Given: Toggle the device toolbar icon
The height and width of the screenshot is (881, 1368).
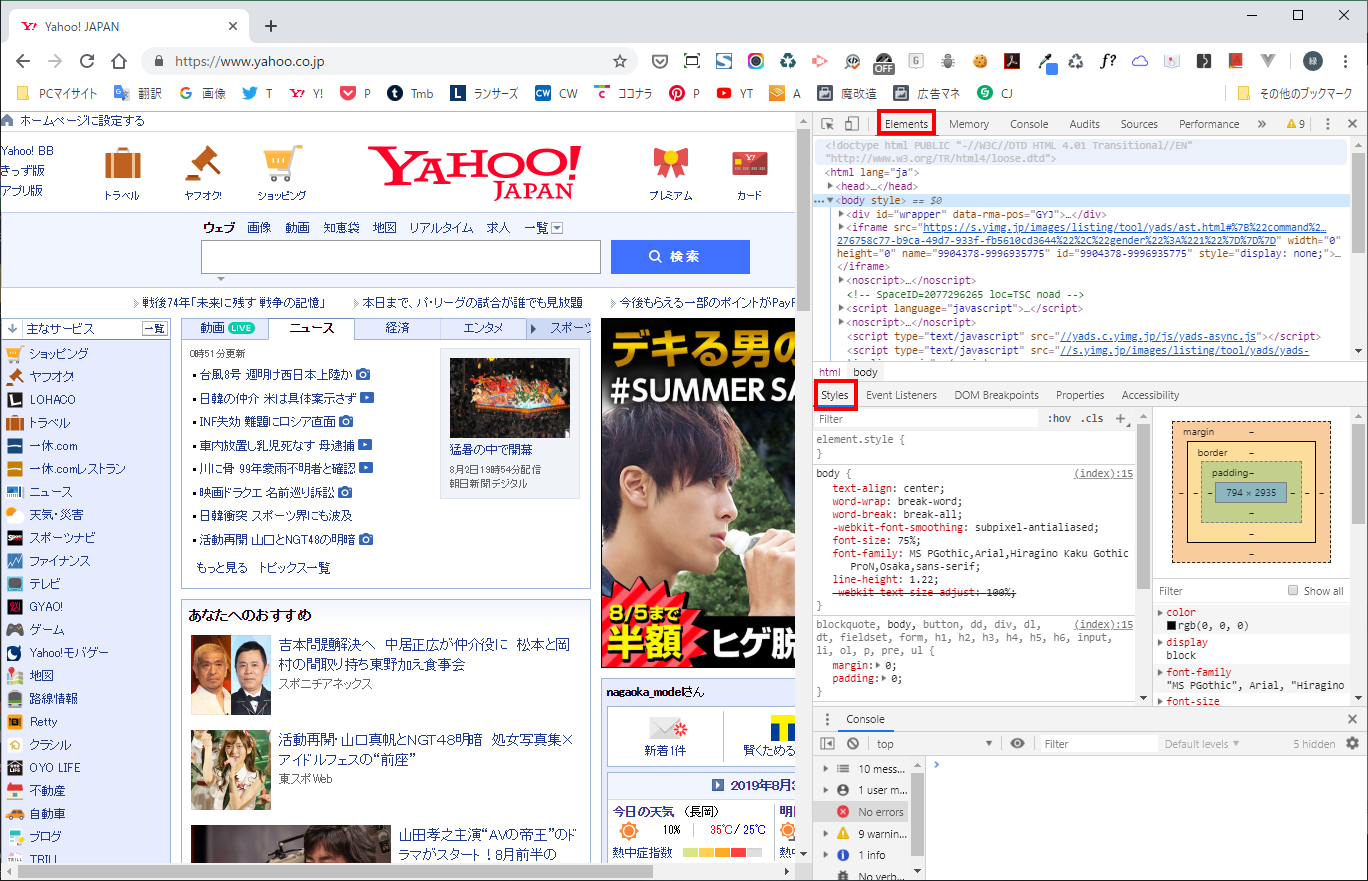Looking at the screenshot, I should coord(852,124).
